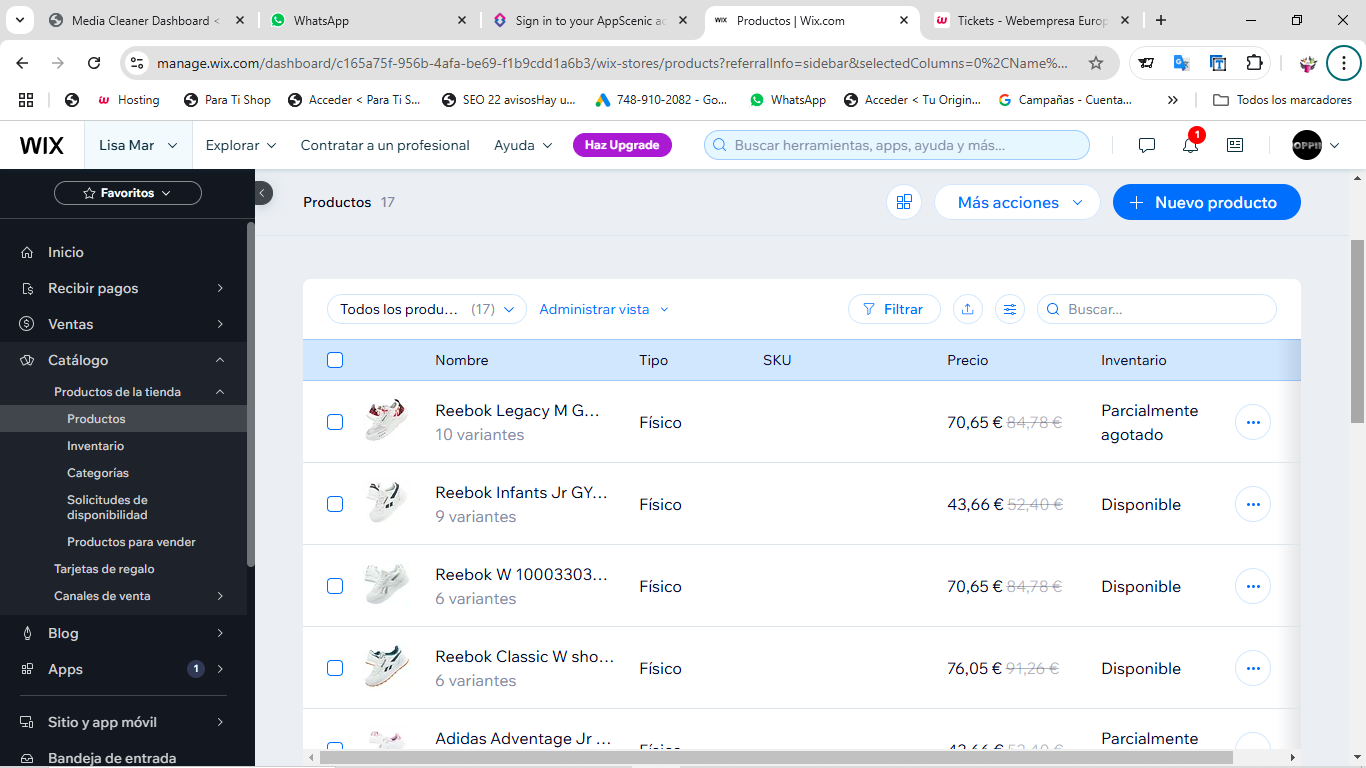This screenshot has width=1366, height=768.
Task: Click the Buscar herramientas search field
Action: click(897, 145)
